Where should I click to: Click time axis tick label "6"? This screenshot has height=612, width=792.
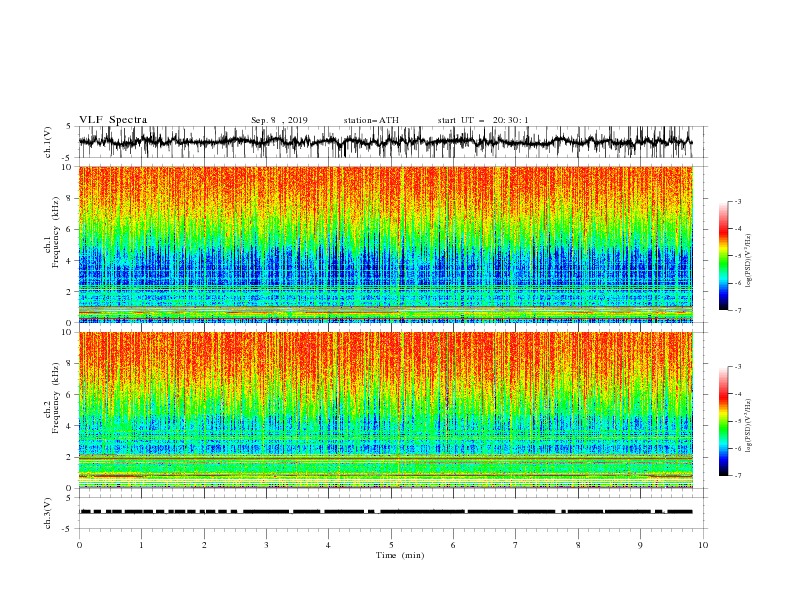[453, 545]
